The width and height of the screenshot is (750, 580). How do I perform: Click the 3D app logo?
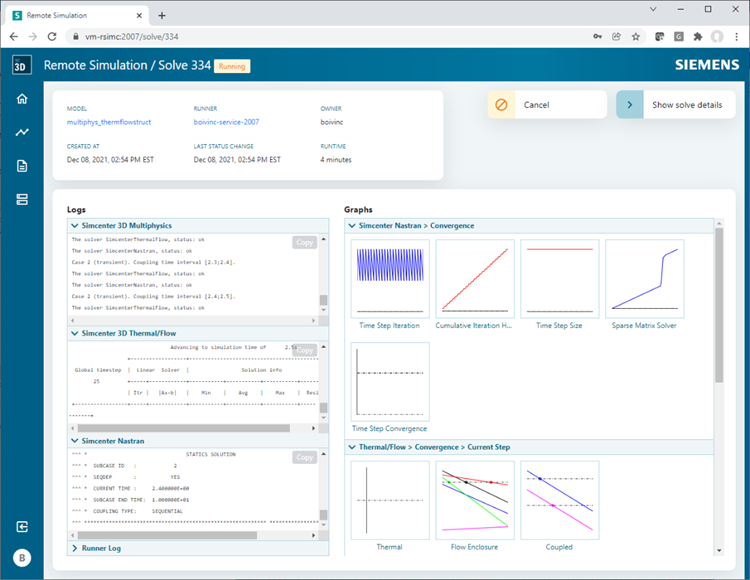coord(22,65)
